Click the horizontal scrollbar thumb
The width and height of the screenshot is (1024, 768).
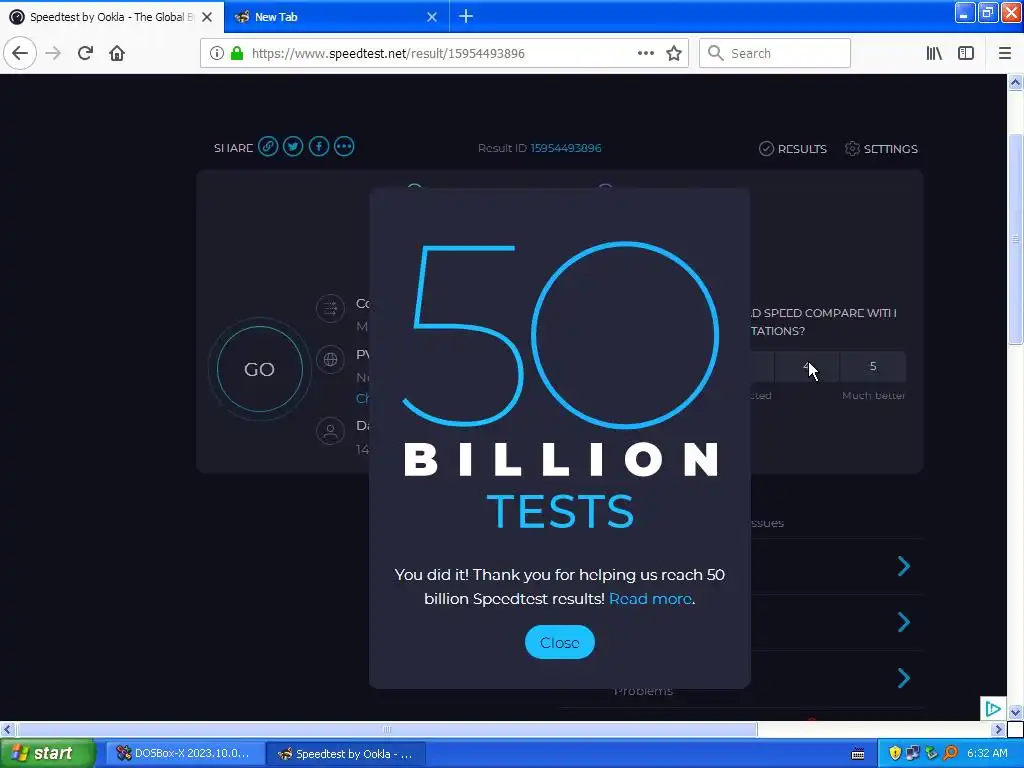387,729
